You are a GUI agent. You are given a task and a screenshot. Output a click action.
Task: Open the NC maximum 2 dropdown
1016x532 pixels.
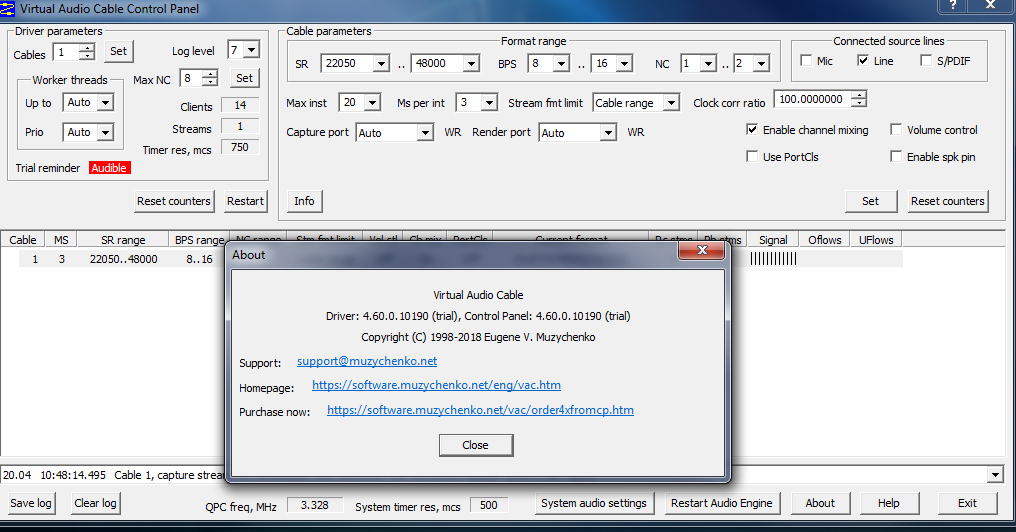(x=761, y=64)
